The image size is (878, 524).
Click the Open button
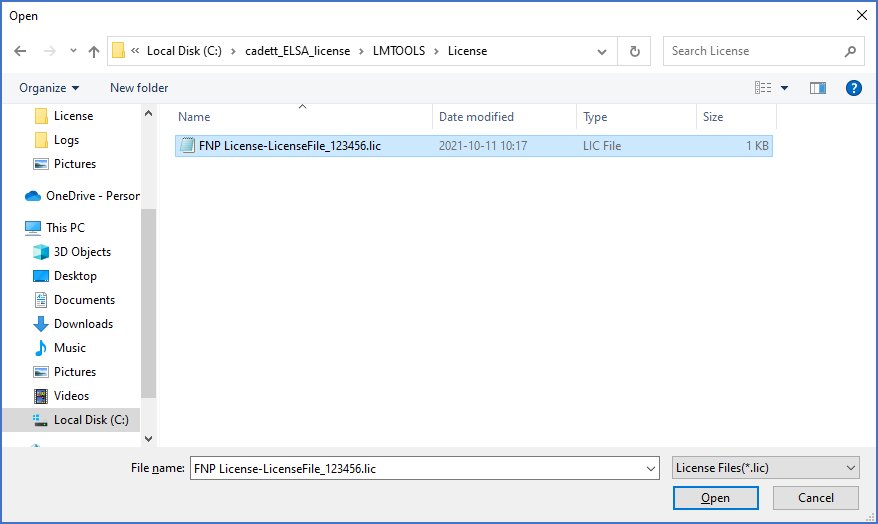tap(716, 498)
